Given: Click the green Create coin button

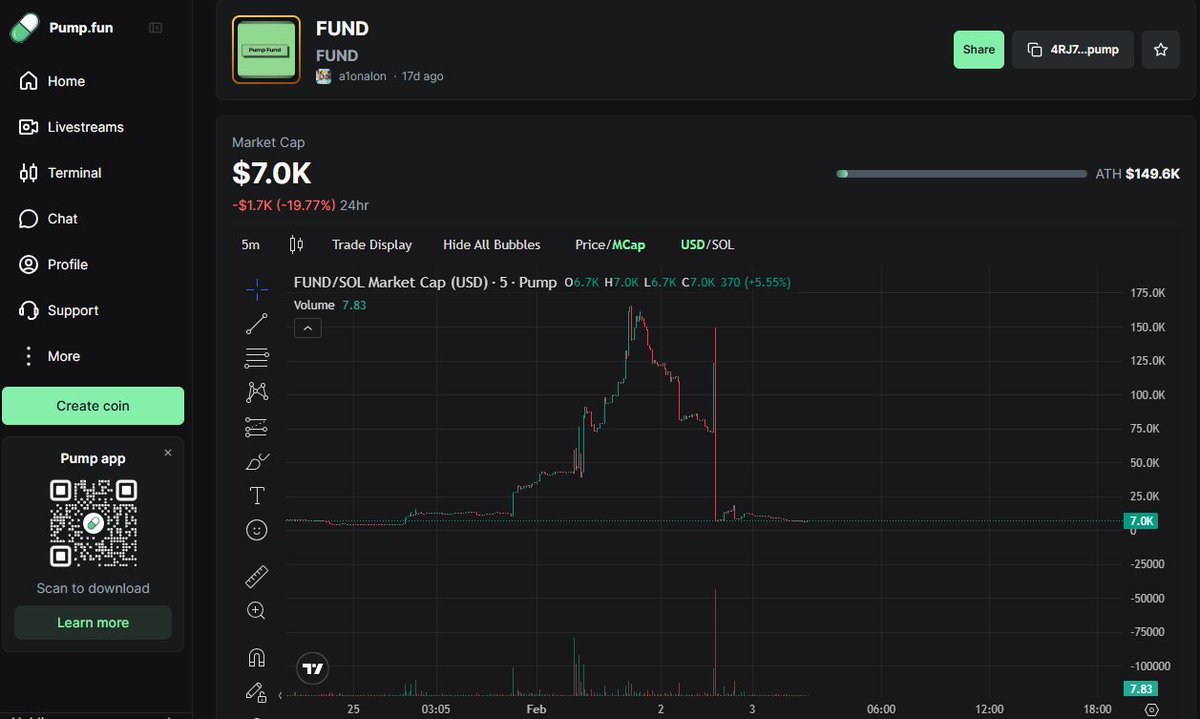Looking at the screenshot, I should 92,406.
